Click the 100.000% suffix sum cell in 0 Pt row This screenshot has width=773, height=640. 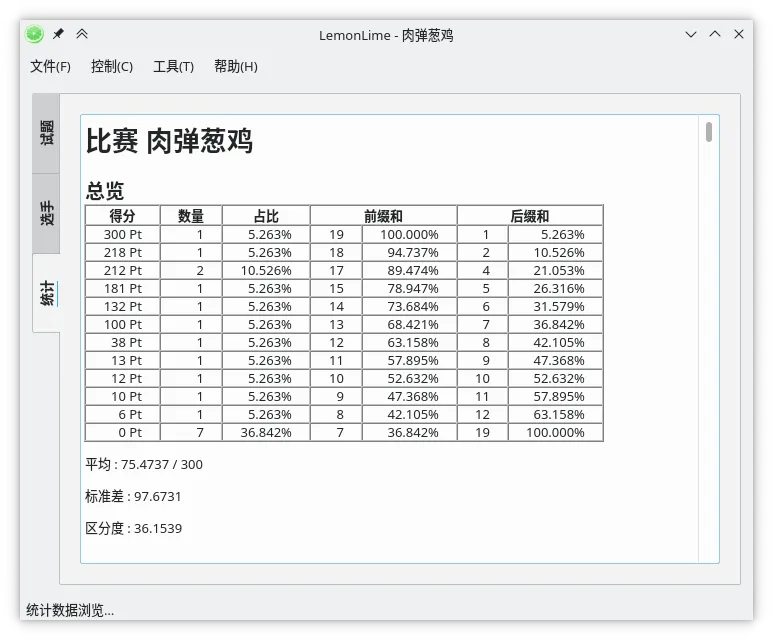click(556, 432)
